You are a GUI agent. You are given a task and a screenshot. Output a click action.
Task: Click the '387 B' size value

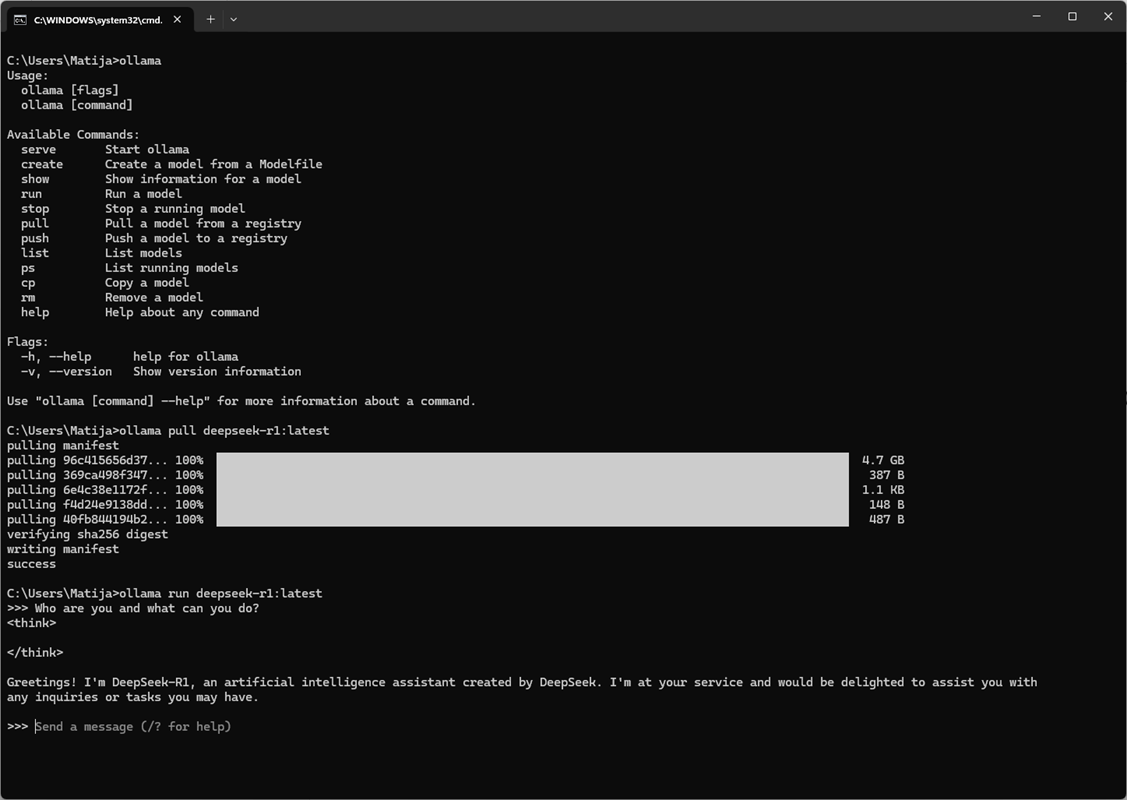[887, 475]
